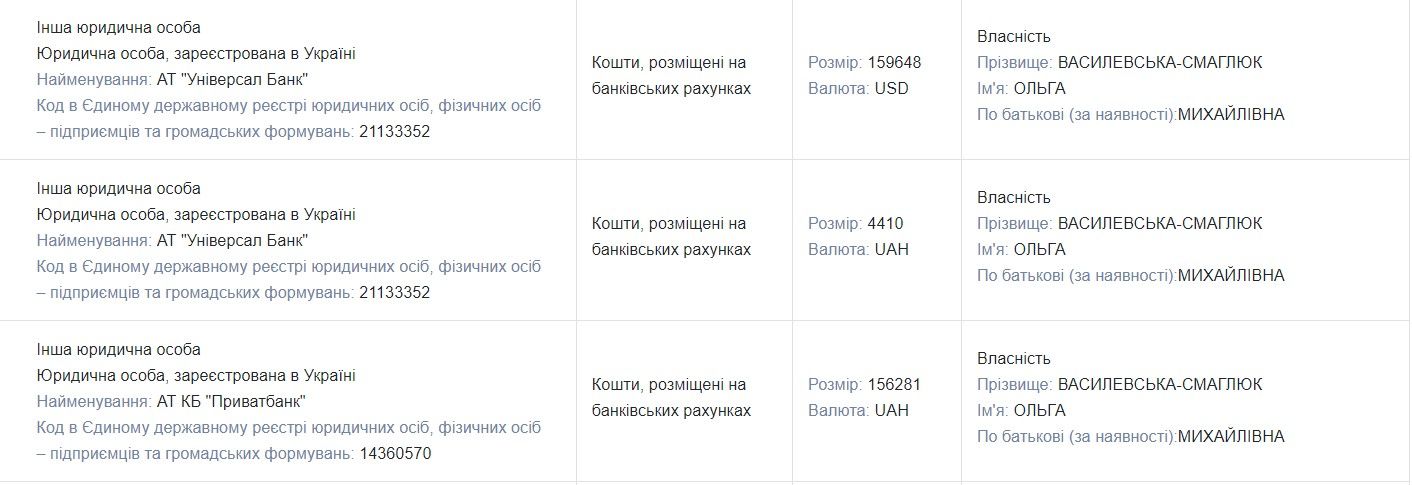1412x485 pixels.
Task: Click the amount value 159648
Action: click(894, 62)
